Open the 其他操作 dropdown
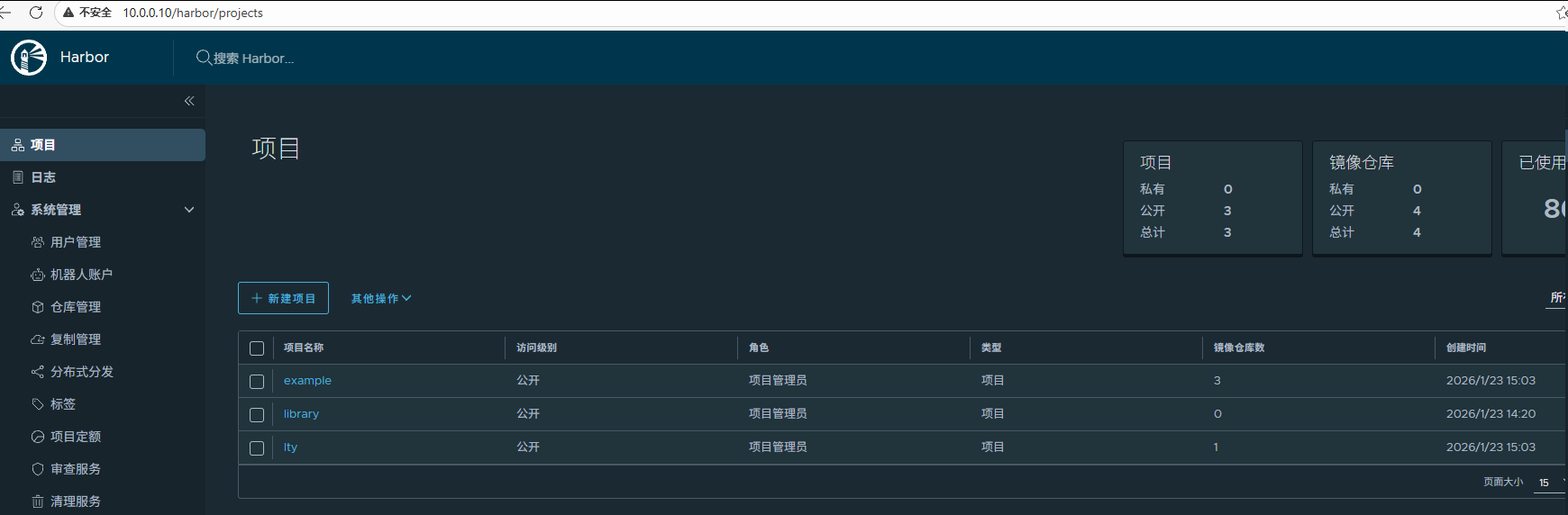The image size is (1568, 515). click(x=381, y=298)
